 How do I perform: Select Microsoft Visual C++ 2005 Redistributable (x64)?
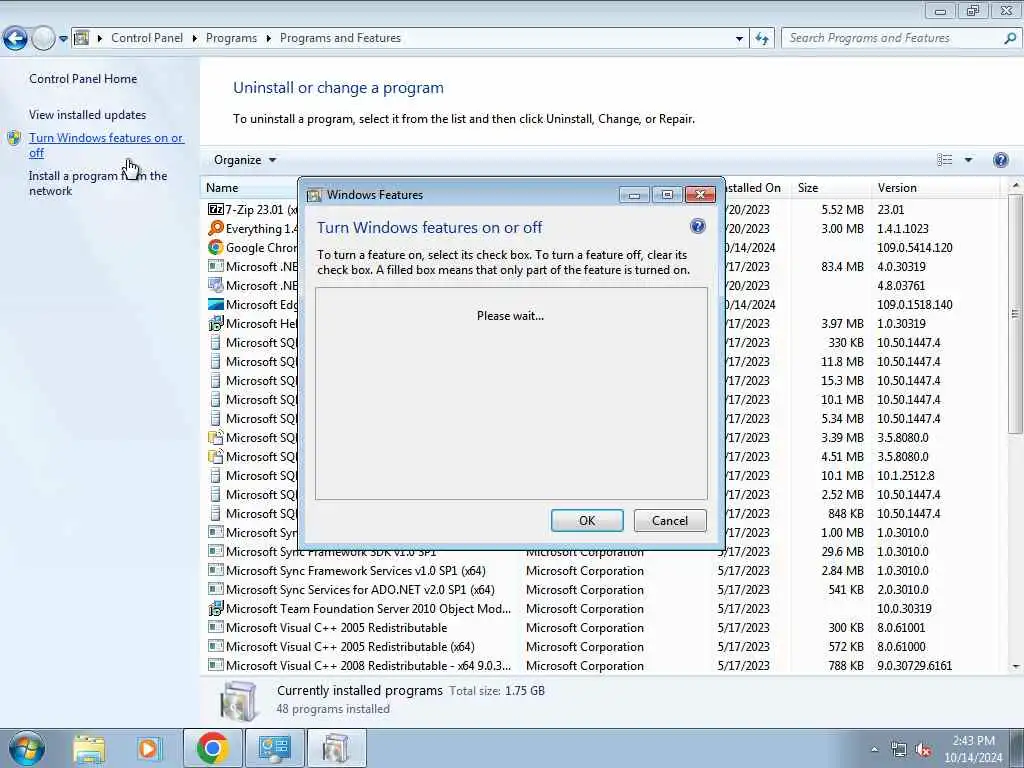pos(350,647)
